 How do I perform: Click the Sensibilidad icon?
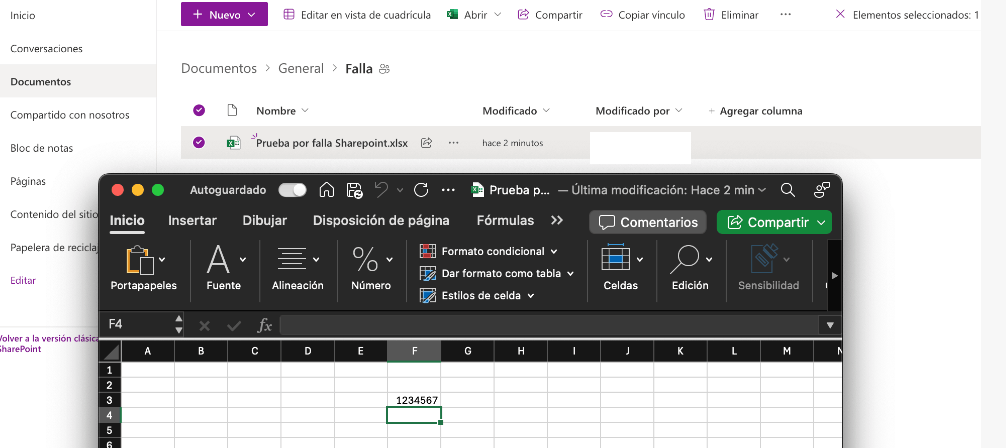coord(764,259)
